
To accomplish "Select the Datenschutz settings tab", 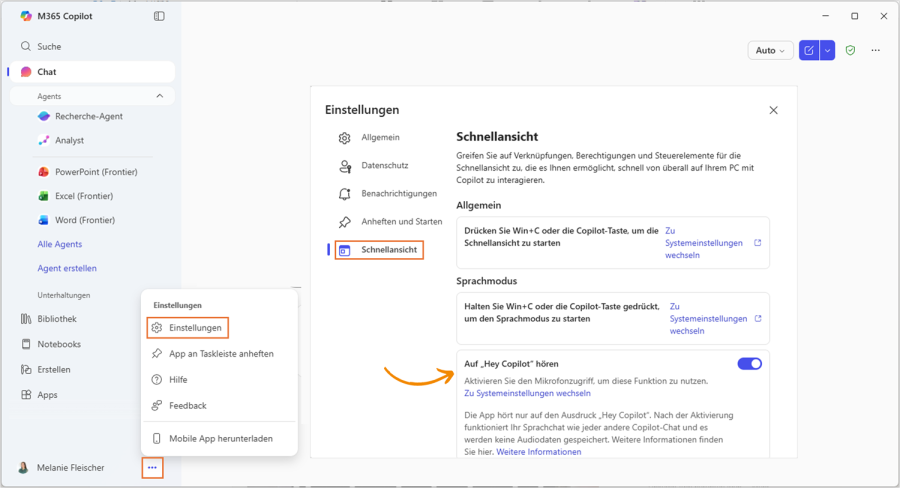I will pos(384,165).
